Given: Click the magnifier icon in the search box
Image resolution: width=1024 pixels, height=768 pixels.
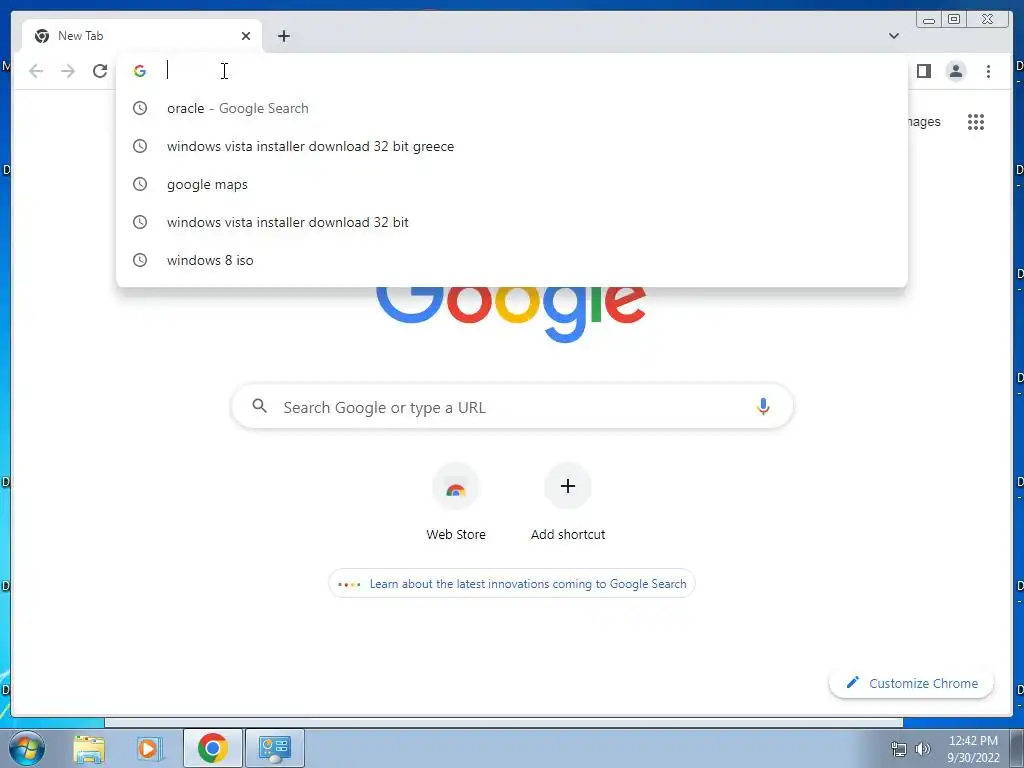Looking at the screenshot, I should [259, 406].
